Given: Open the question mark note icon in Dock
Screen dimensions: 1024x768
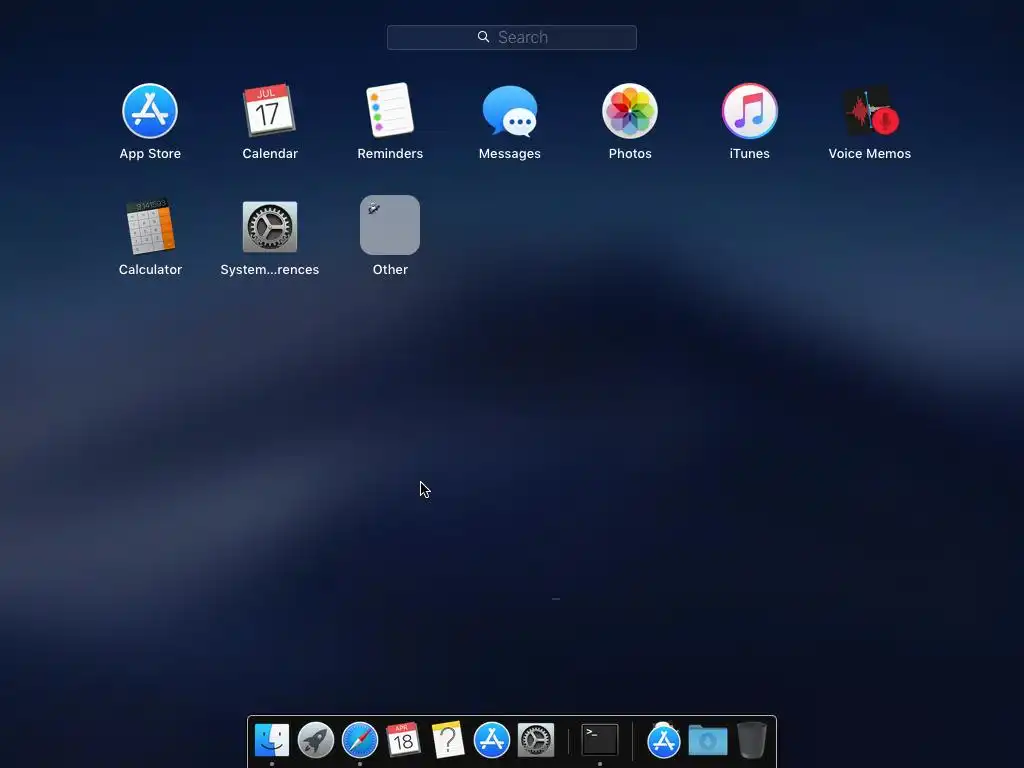Looking at the screenshot, I should point(448,739).
